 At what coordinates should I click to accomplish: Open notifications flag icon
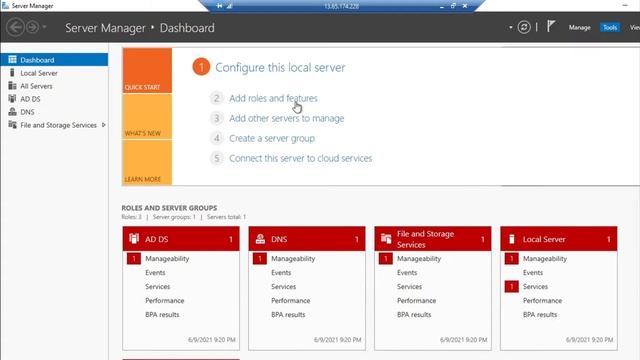click(x=551, y=27)
